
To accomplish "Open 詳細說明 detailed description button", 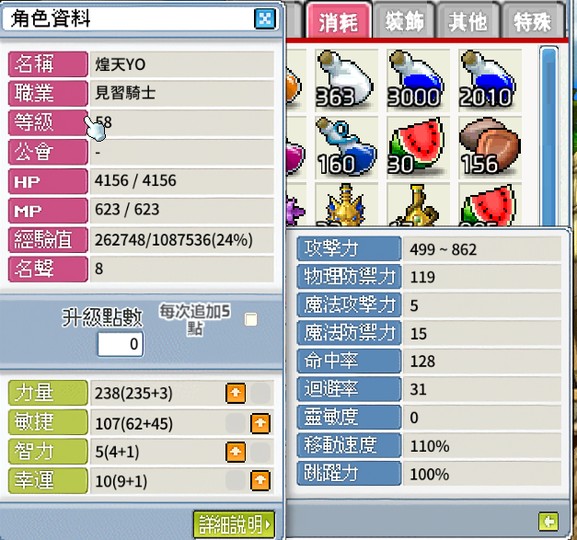I will pyautogui.click(x=234, y=525).
